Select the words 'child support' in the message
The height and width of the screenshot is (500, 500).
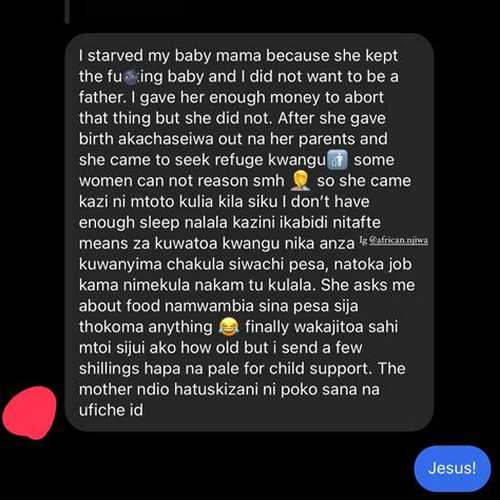(x=320, y=369)
